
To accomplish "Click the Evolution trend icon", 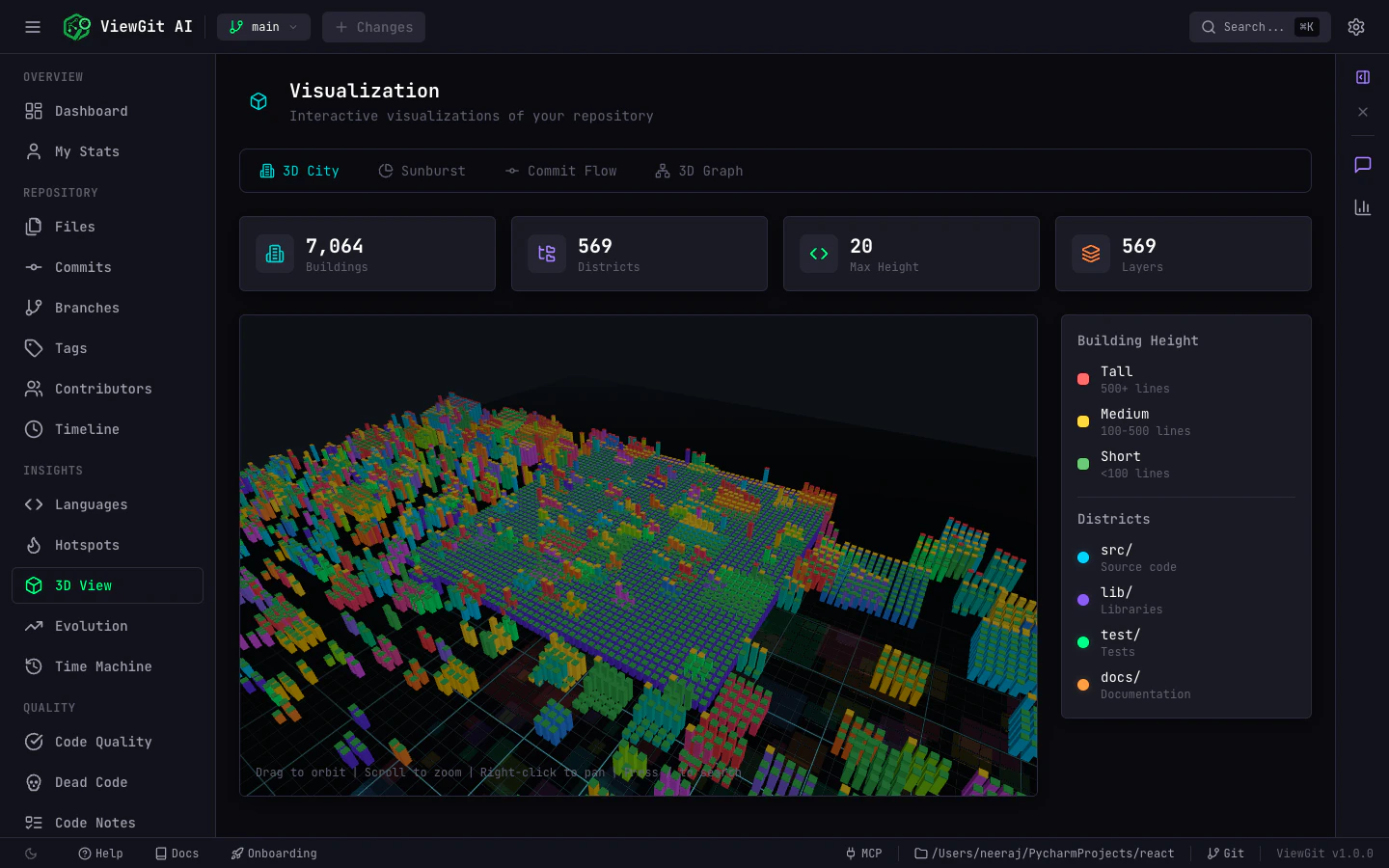I will tap(34, 626).
